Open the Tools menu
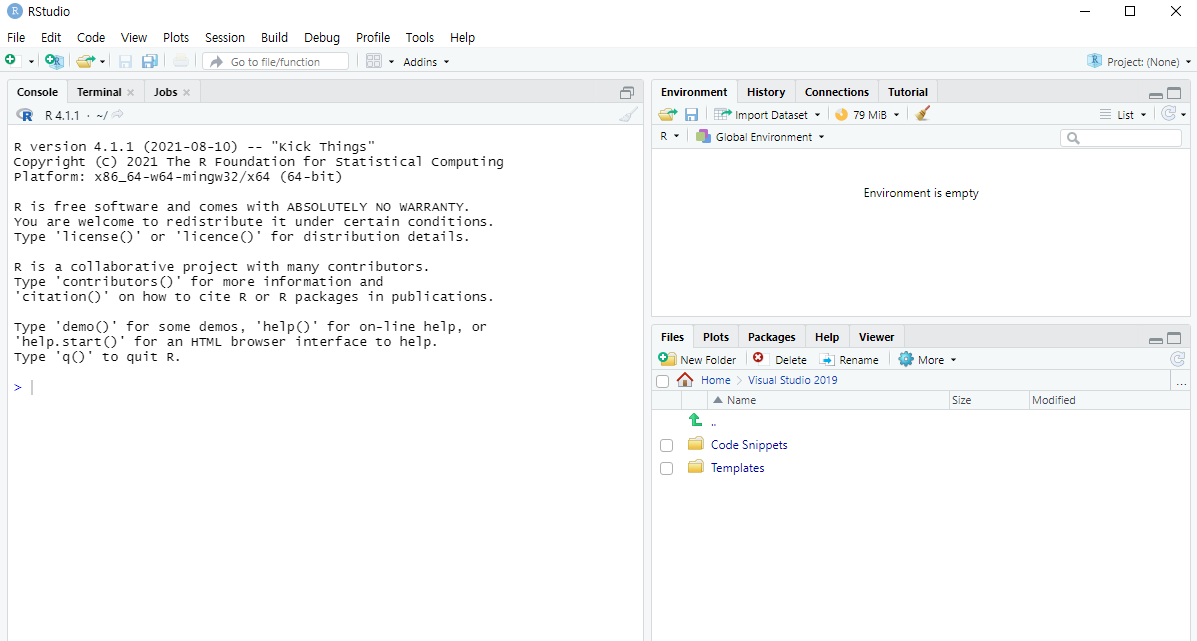 (x=419, y=37)
